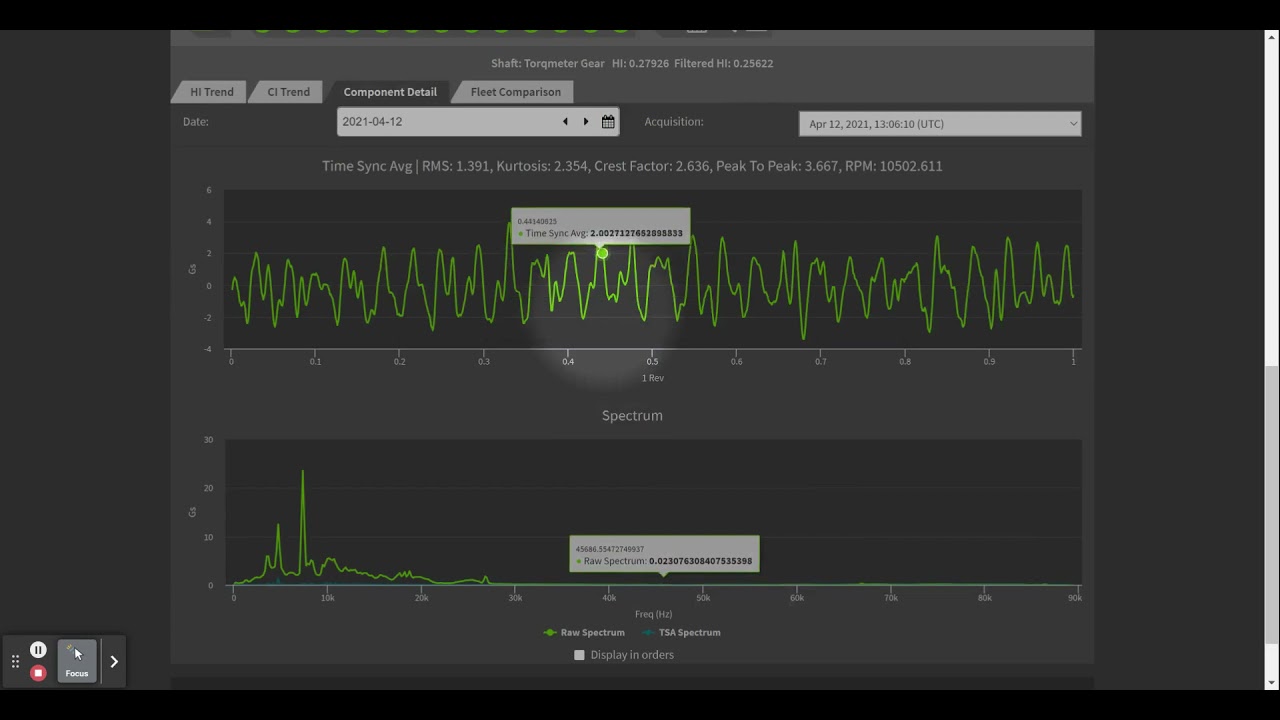The width and height of the screenshot is (1280, 720).
Task: Click the Freq (Hz) axis label
Action: click(x=653, y=614)
